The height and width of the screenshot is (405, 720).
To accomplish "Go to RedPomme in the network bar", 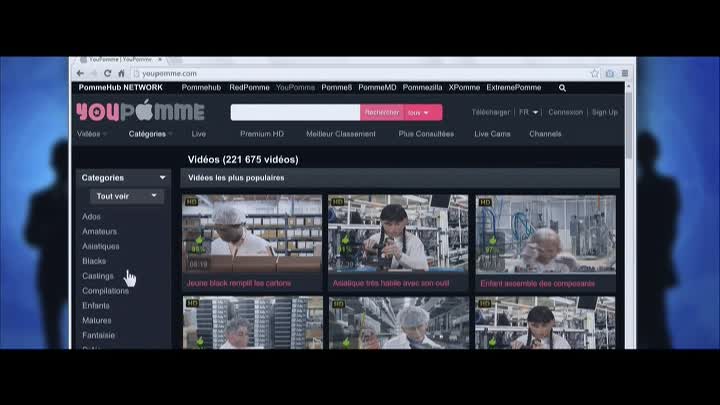I will click(x=249, y=87).
